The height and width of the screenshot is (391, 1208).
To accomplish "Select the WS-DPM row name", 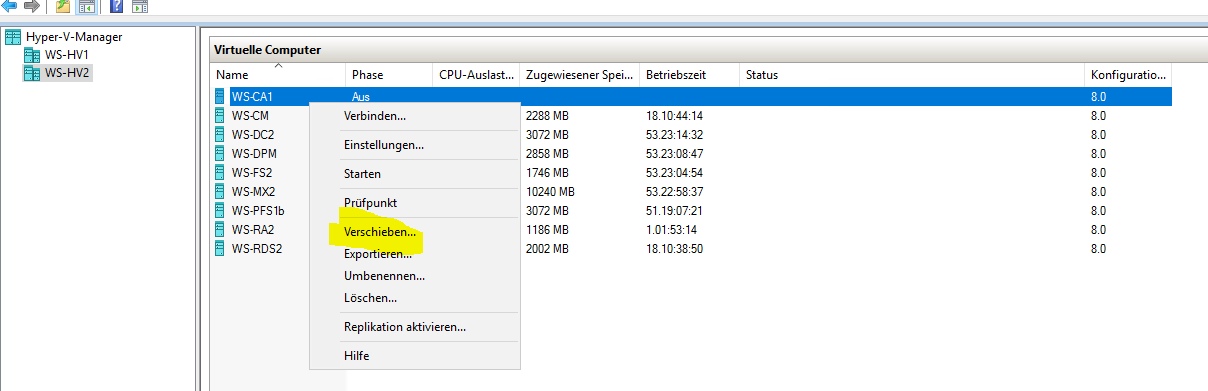I will [x=254, y=154].
